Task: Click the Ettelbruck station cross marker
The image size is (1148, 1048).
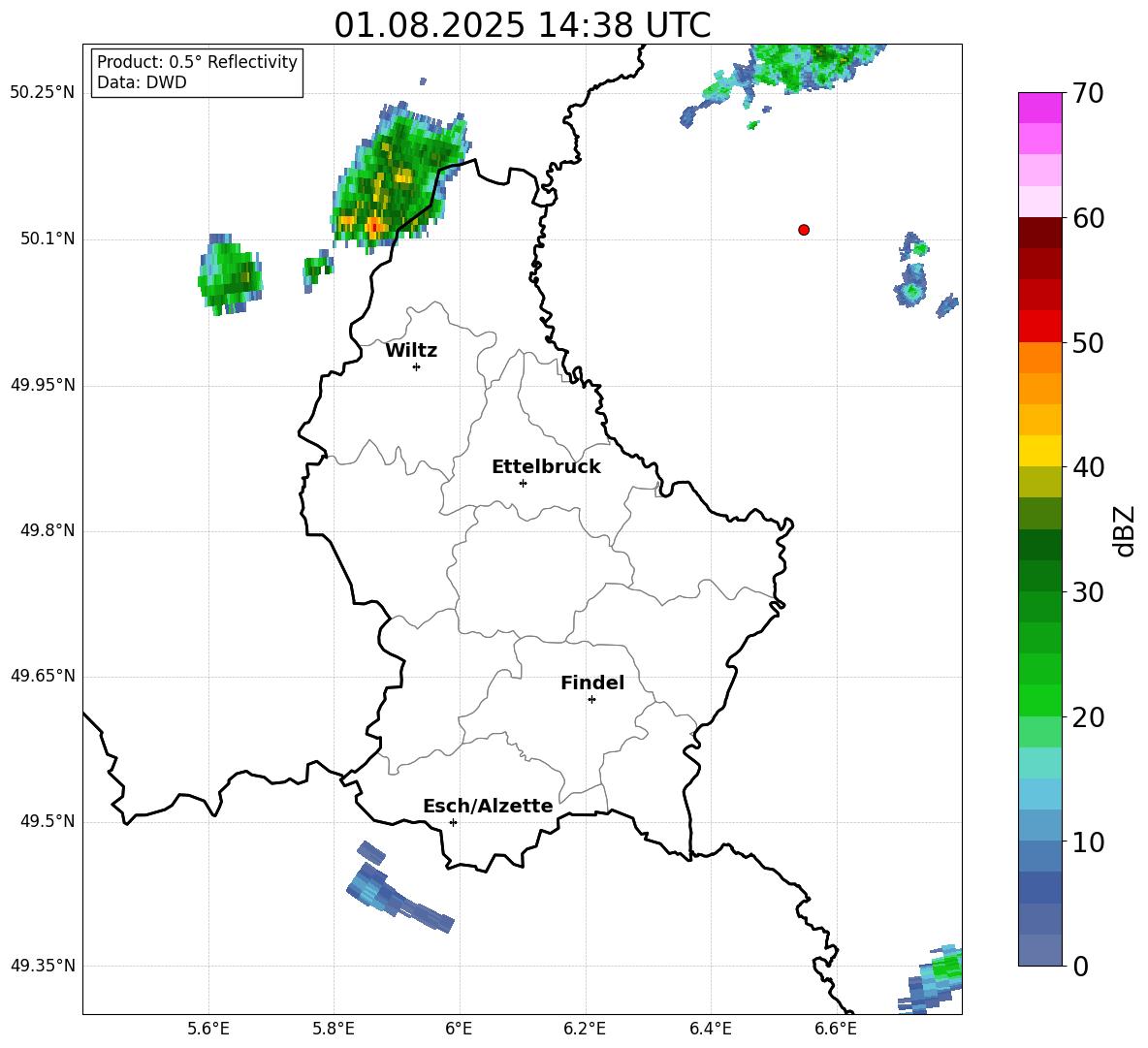Action: [x=523, y=483]
